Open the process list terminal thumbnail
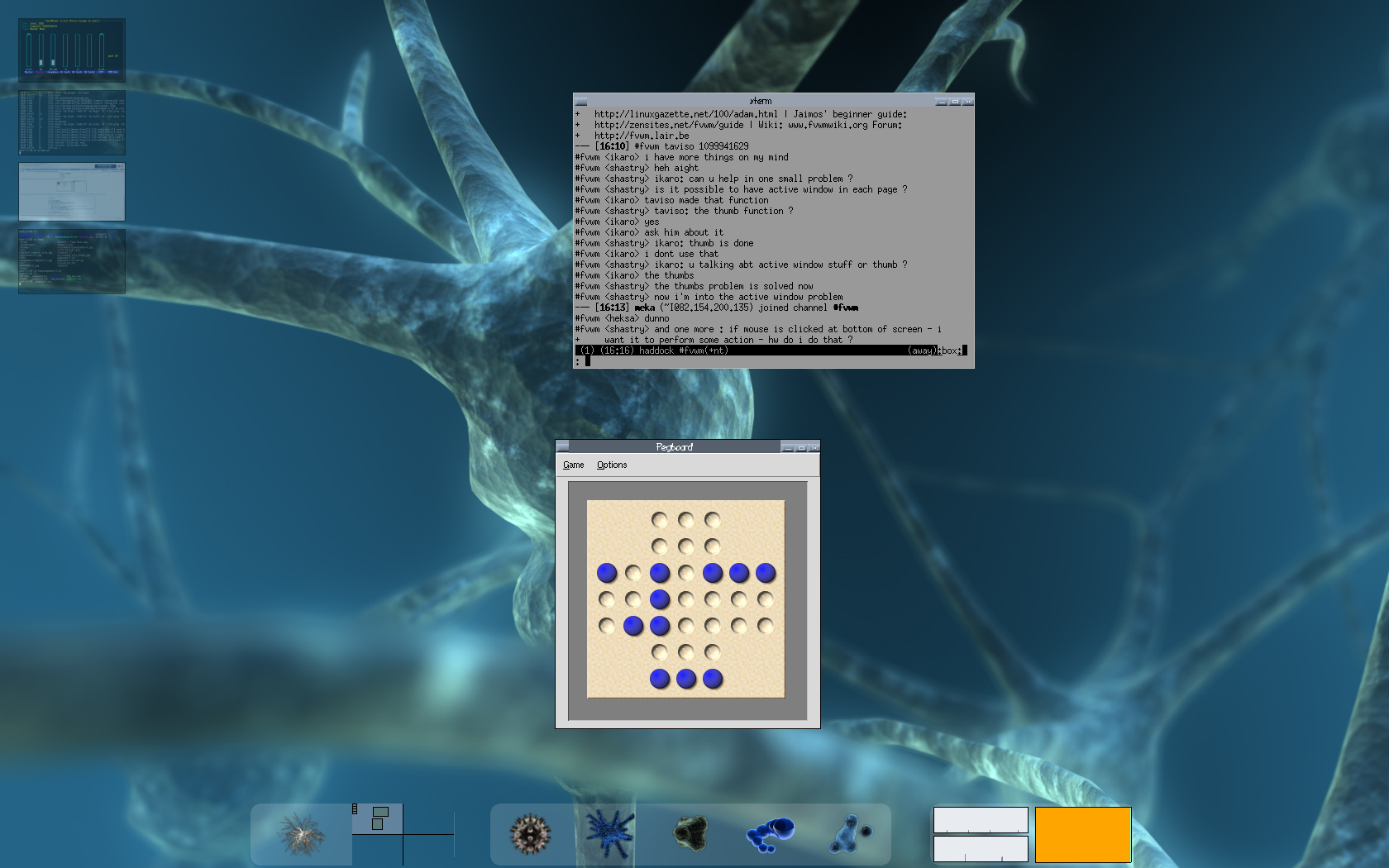This screenshot has width=1389, height=868. tap(72, 122)
